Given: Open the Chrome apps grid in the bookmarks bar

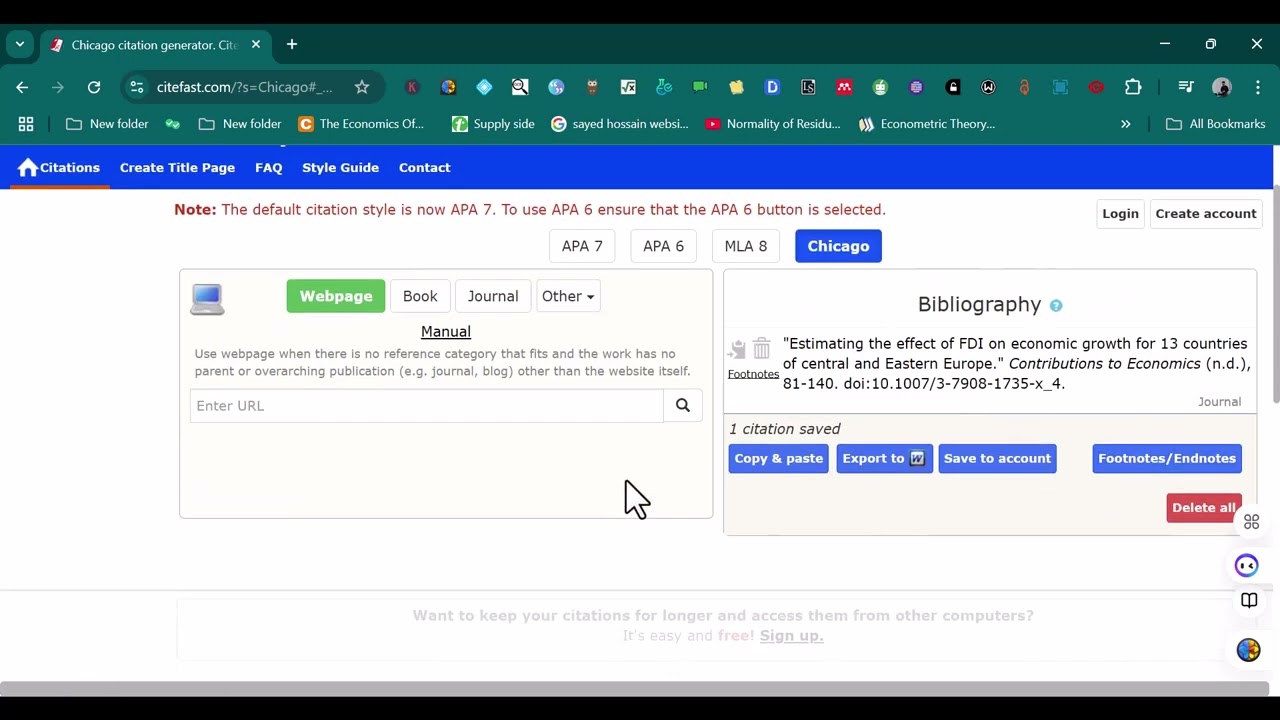Looking at the screenshot, I should click(x=26, y=124).
